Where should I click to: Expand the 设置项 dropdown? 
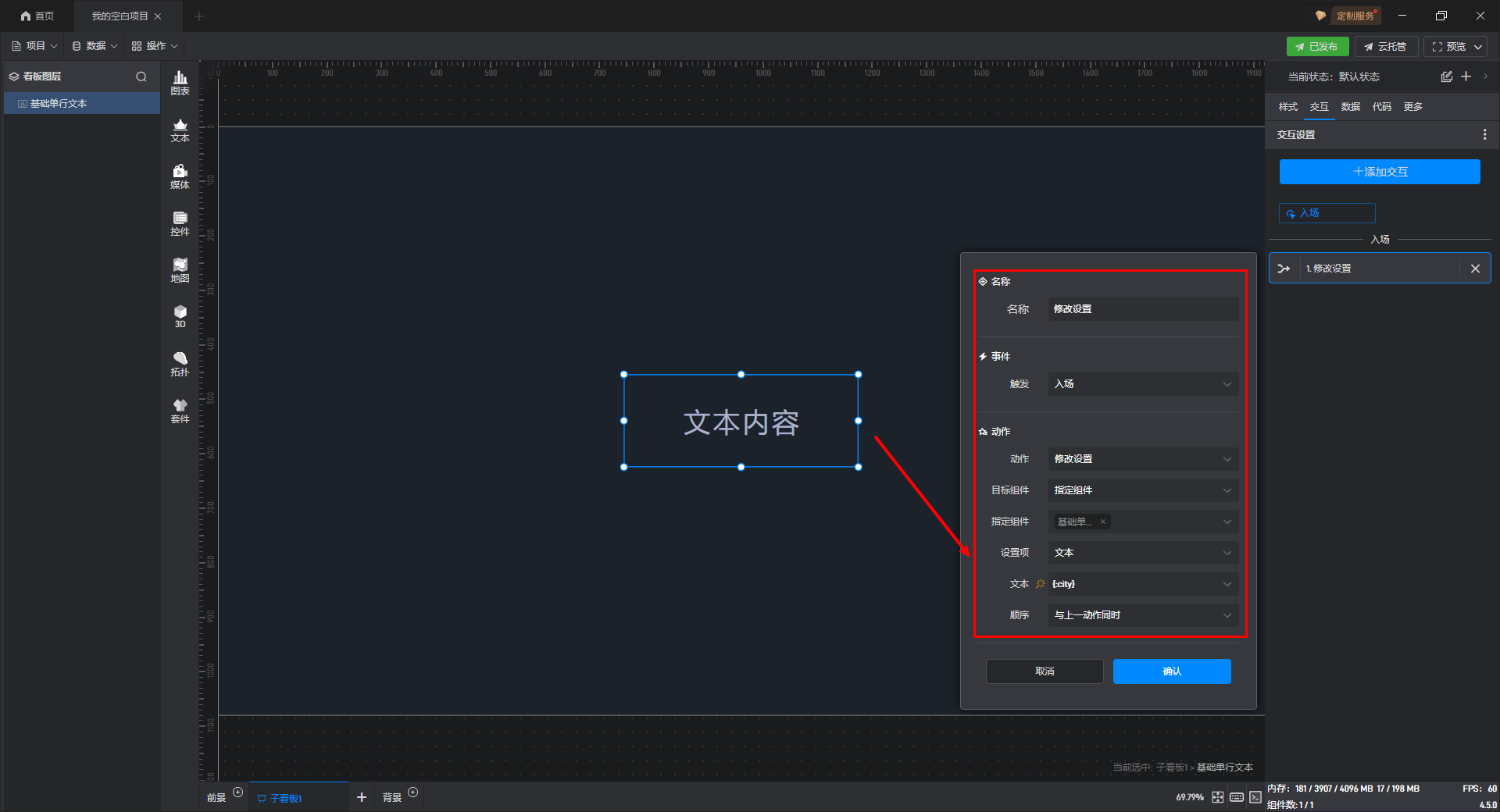point(1143,553)
